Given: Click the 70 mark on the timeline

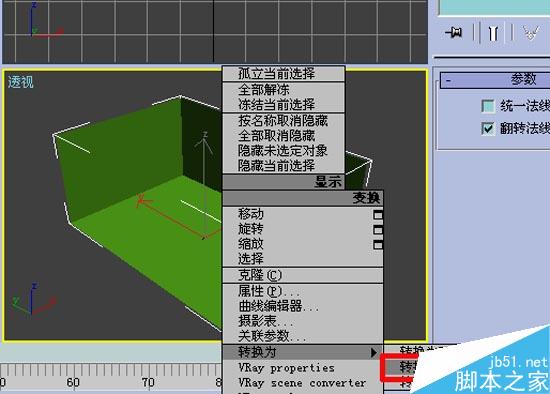Looking at the screenshot, I should (148, 382).
